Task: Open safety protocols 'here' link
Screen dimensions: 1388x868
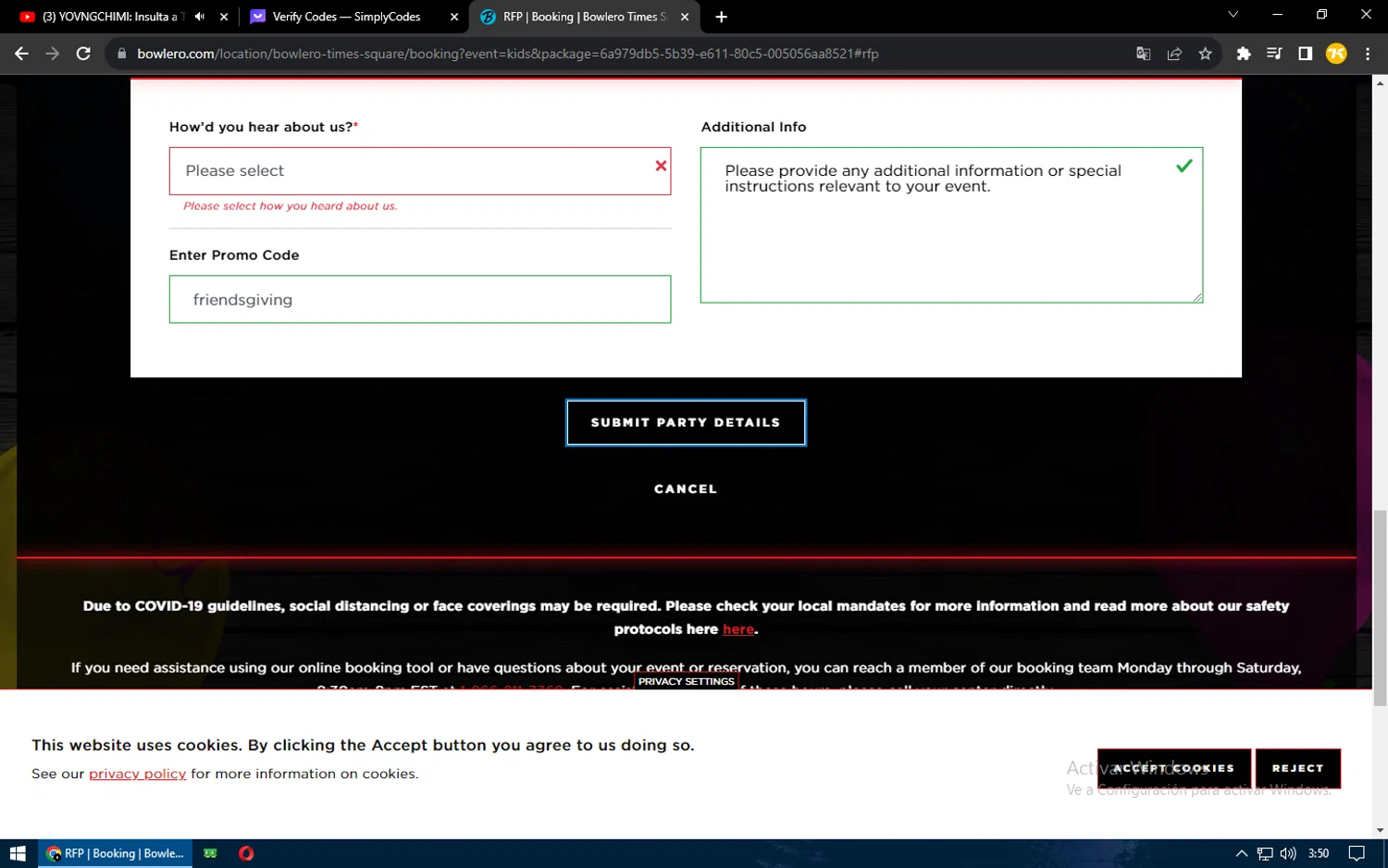Action: [738, 629]
